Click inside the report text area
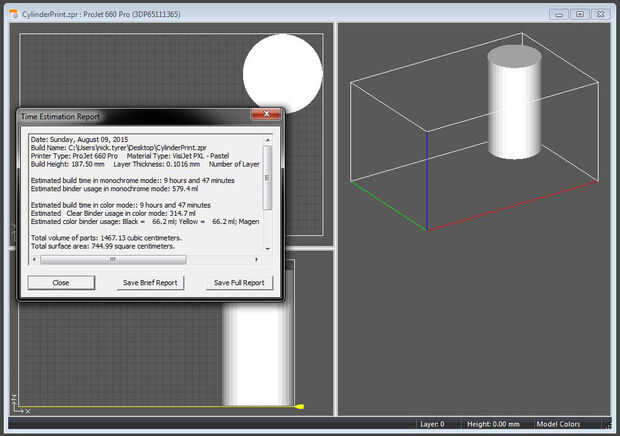The image size is (620, 436). 140,190
